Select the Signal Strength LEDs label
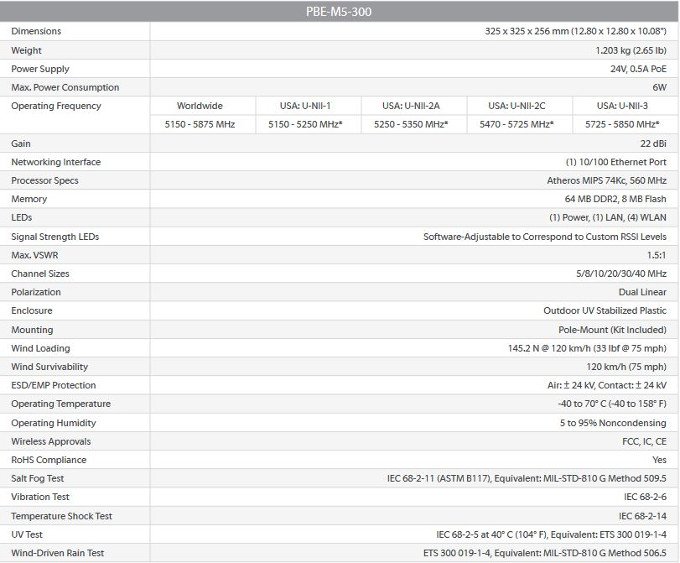This screenshot has height=563, width=680. (55, 237)
